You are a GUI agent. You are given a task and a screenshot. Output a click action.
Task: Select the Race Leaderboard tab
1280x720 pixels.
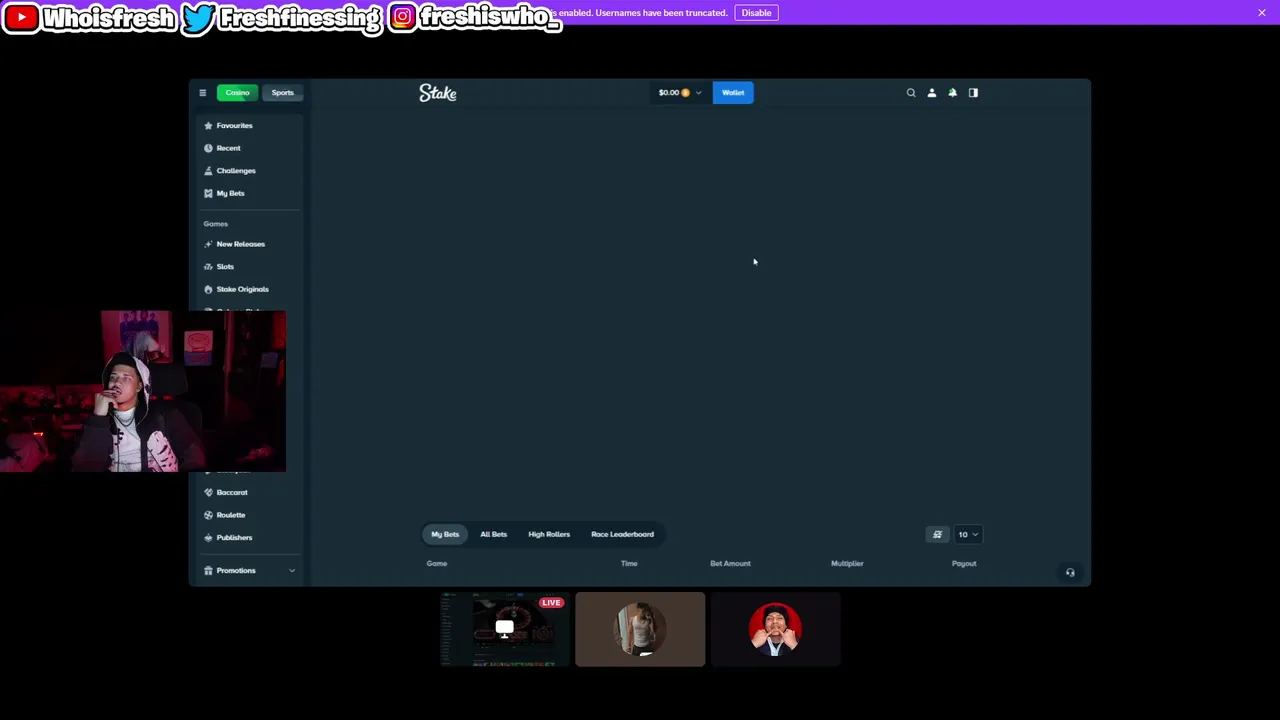click(x=622, y=534)
